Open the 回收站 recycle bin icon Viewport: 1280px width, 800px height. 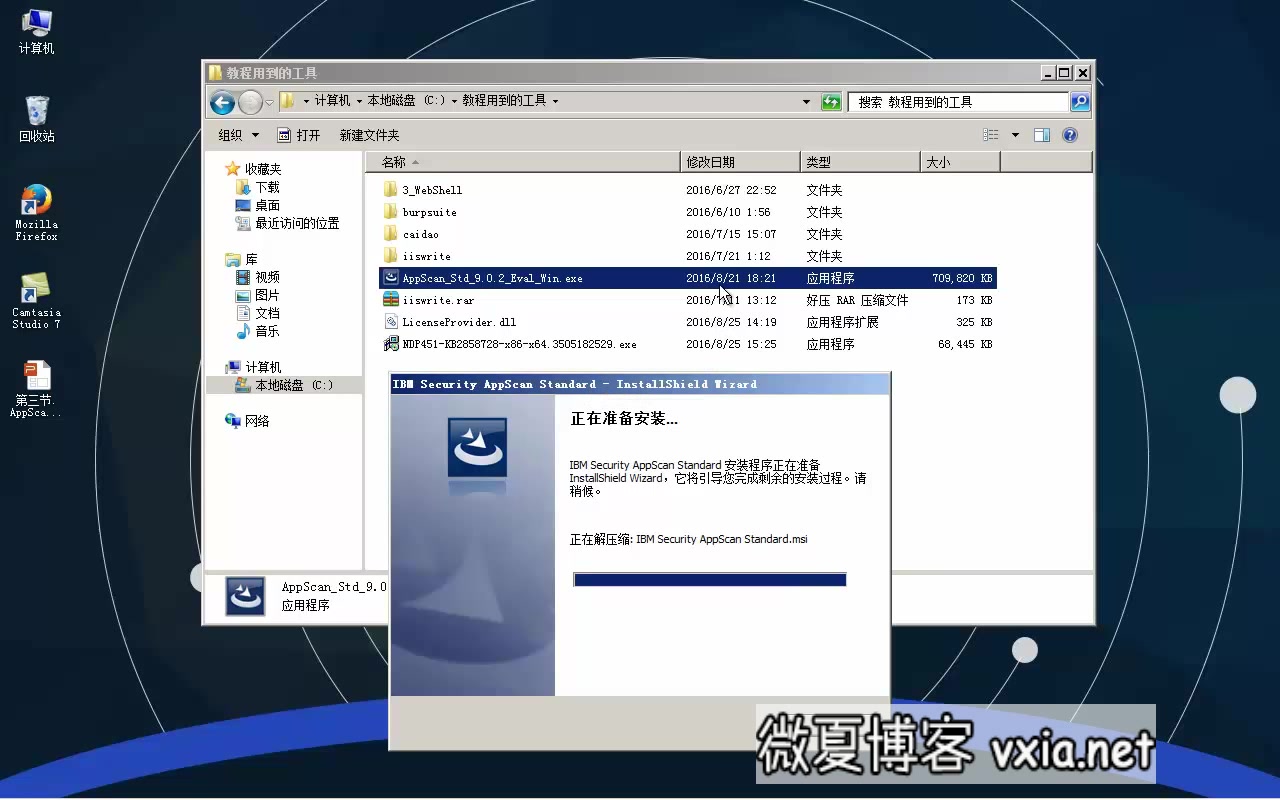pyautogui.click(x=37, y=119)
